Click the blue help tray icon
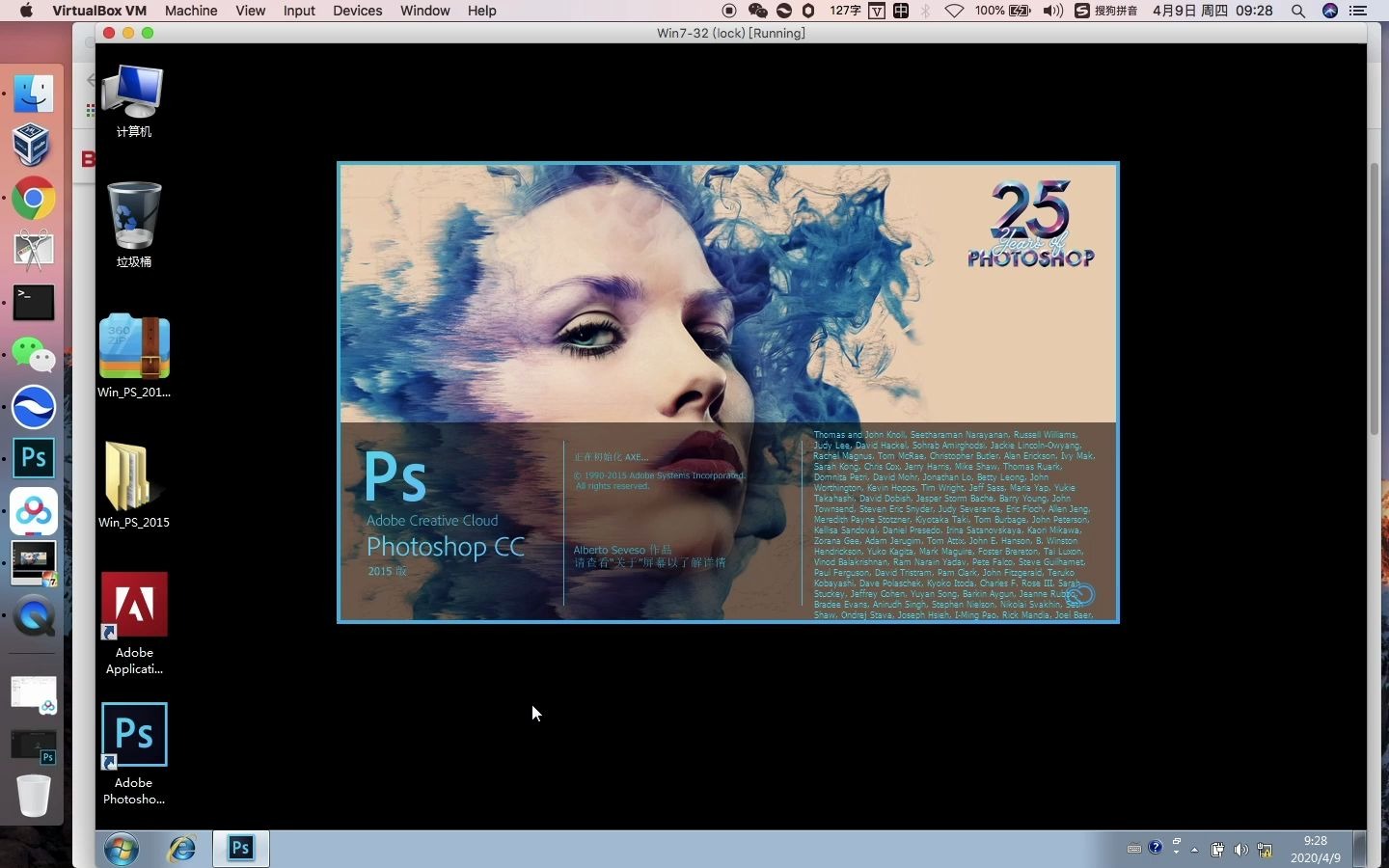 click(x=1156, y=848)
